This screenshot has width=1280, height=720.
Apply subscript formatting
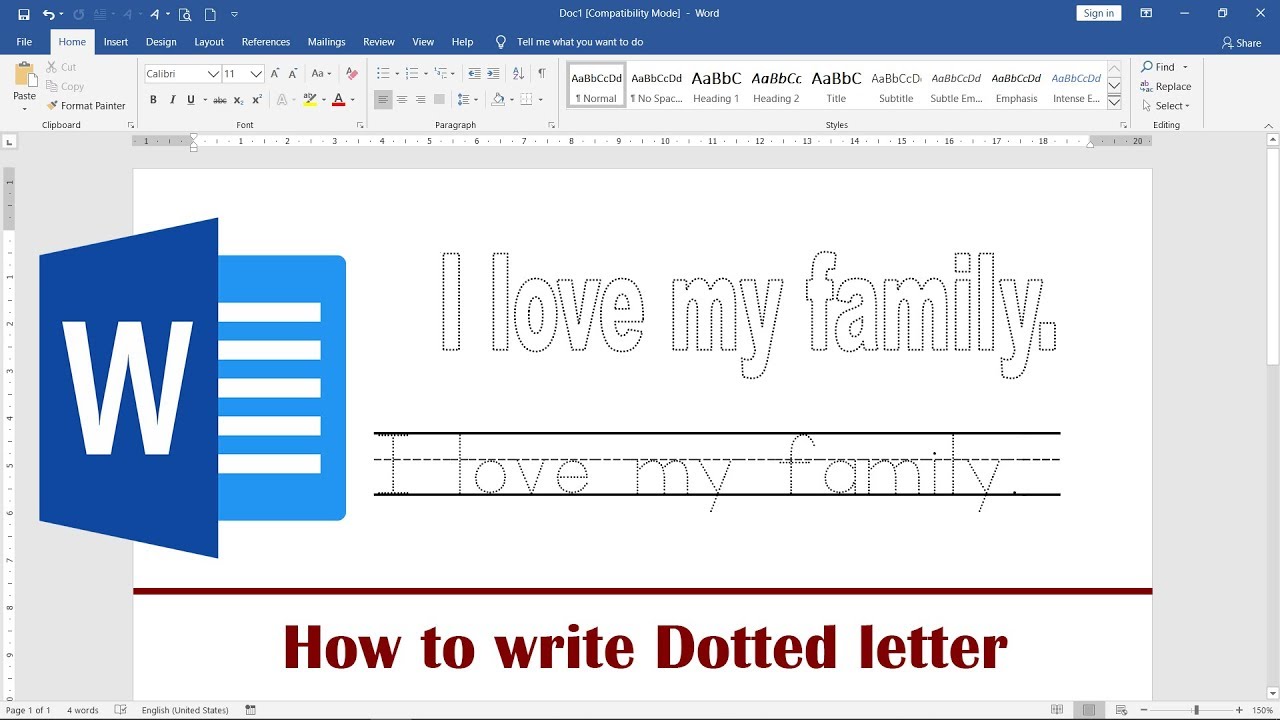pyautogui.click(x=240, y=100)
